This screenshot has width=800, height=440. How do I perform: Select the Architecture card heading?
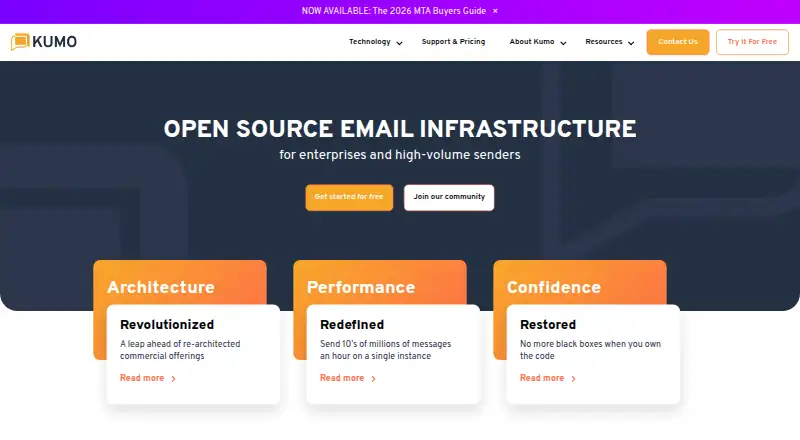pos(161,287)
